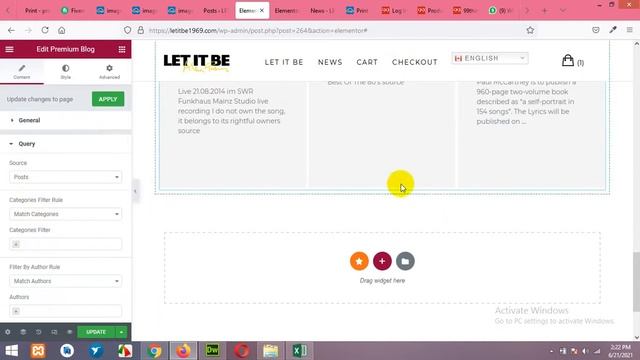Open the Elementor widgets grid
640x360 pixels.
(x=122, y=49)
